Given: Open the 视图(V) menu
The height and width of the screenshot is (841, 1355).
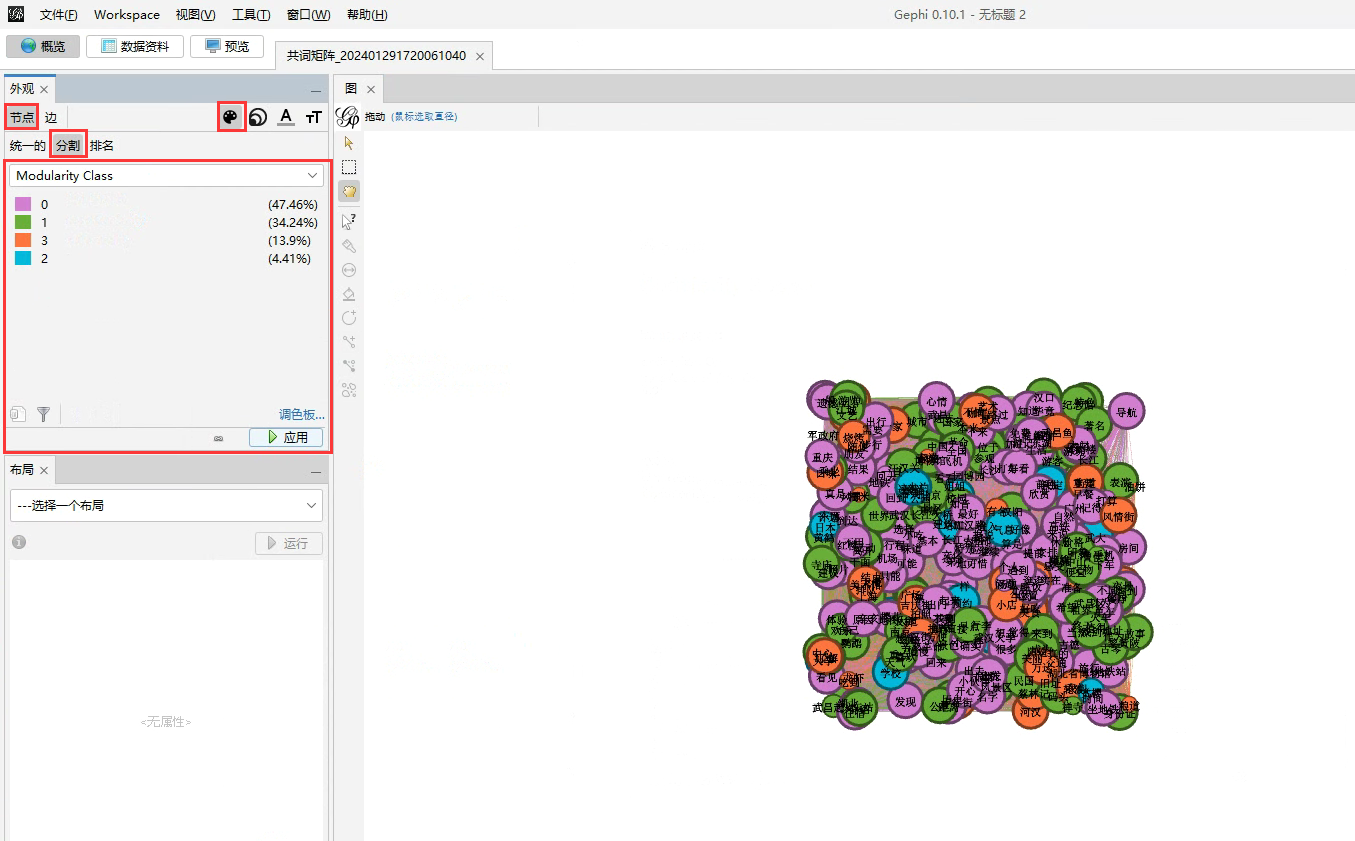Looking at the screenshot, I should pos(195,15).
